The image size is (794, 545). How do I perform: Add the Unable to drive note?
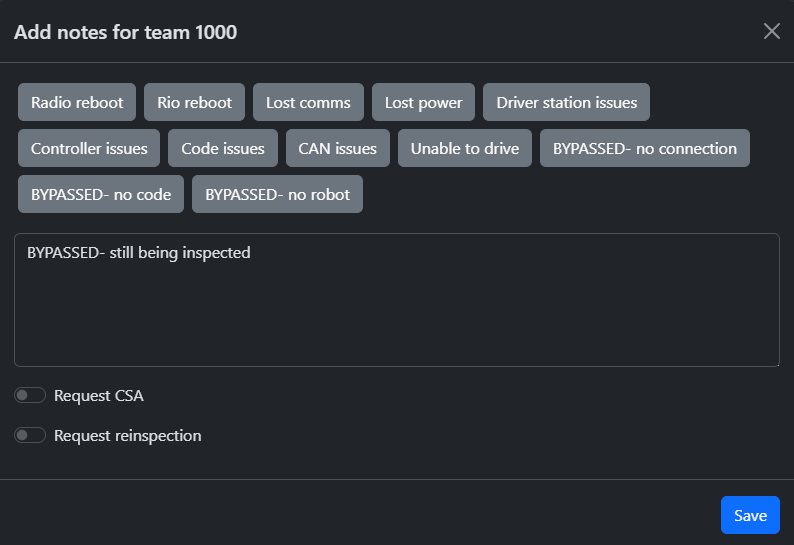[x=465, y=148]
